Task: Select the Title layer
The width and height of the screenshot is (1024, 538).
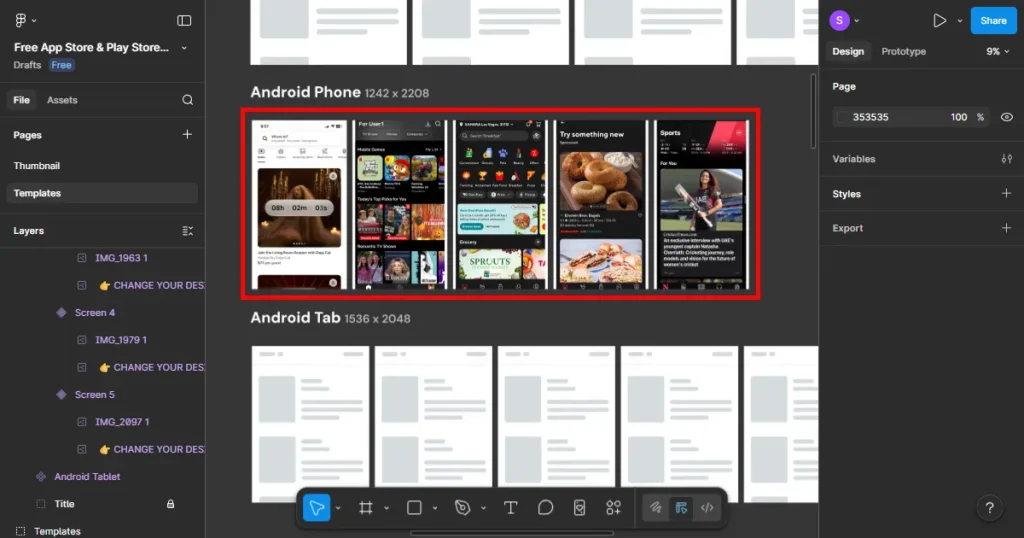Action: click(x=64, y=504)
